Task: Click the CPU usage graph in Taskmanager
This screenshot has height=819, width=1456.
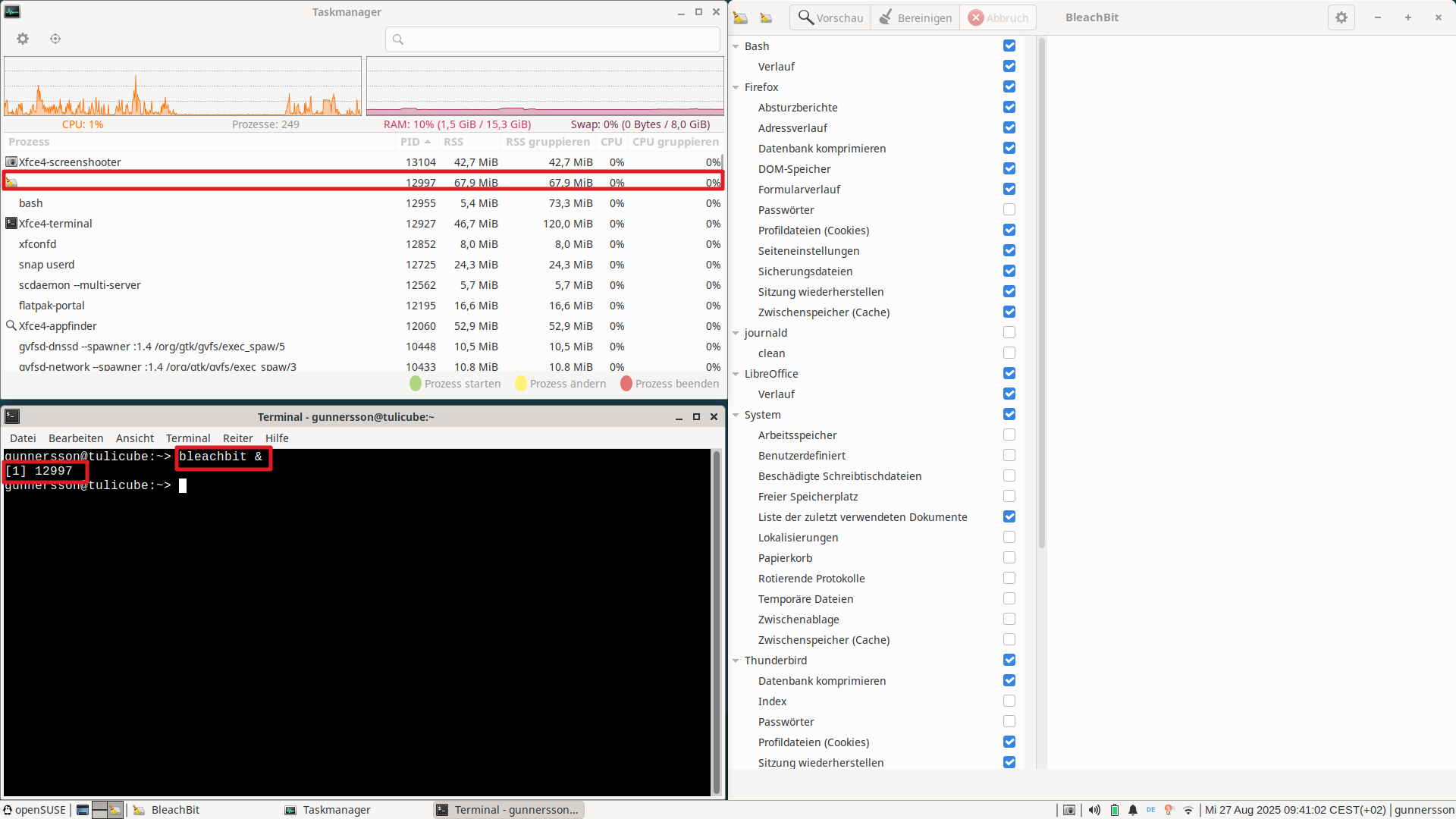Action: point(183,86)
